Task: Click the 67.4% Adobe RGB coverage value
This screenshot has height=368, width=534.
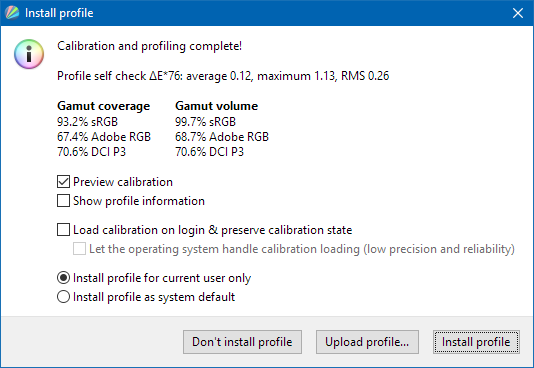Action: (x=104, y=137)
